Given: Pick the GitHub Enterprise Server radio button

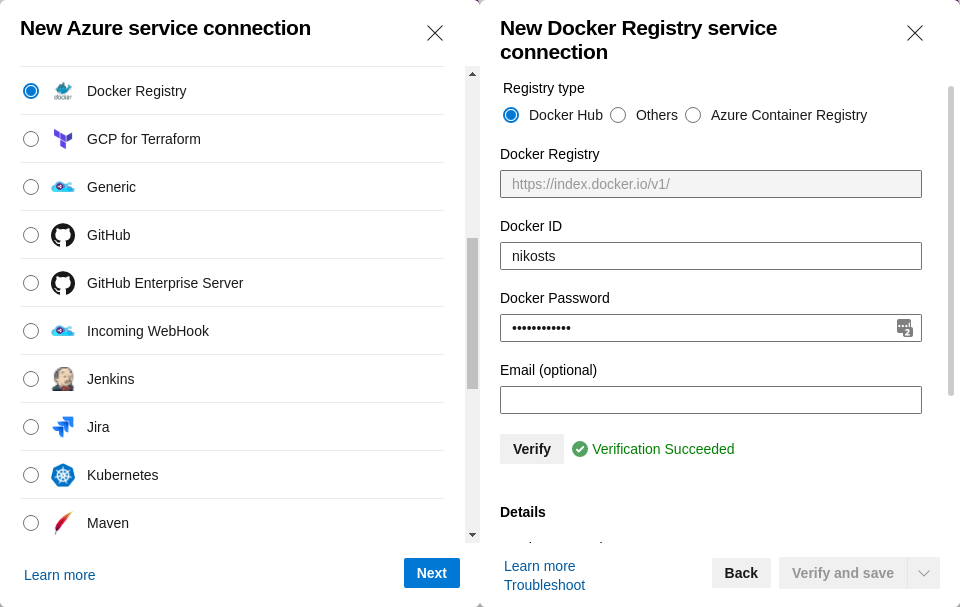Looking at the screenshot, I should pos(31,283).
